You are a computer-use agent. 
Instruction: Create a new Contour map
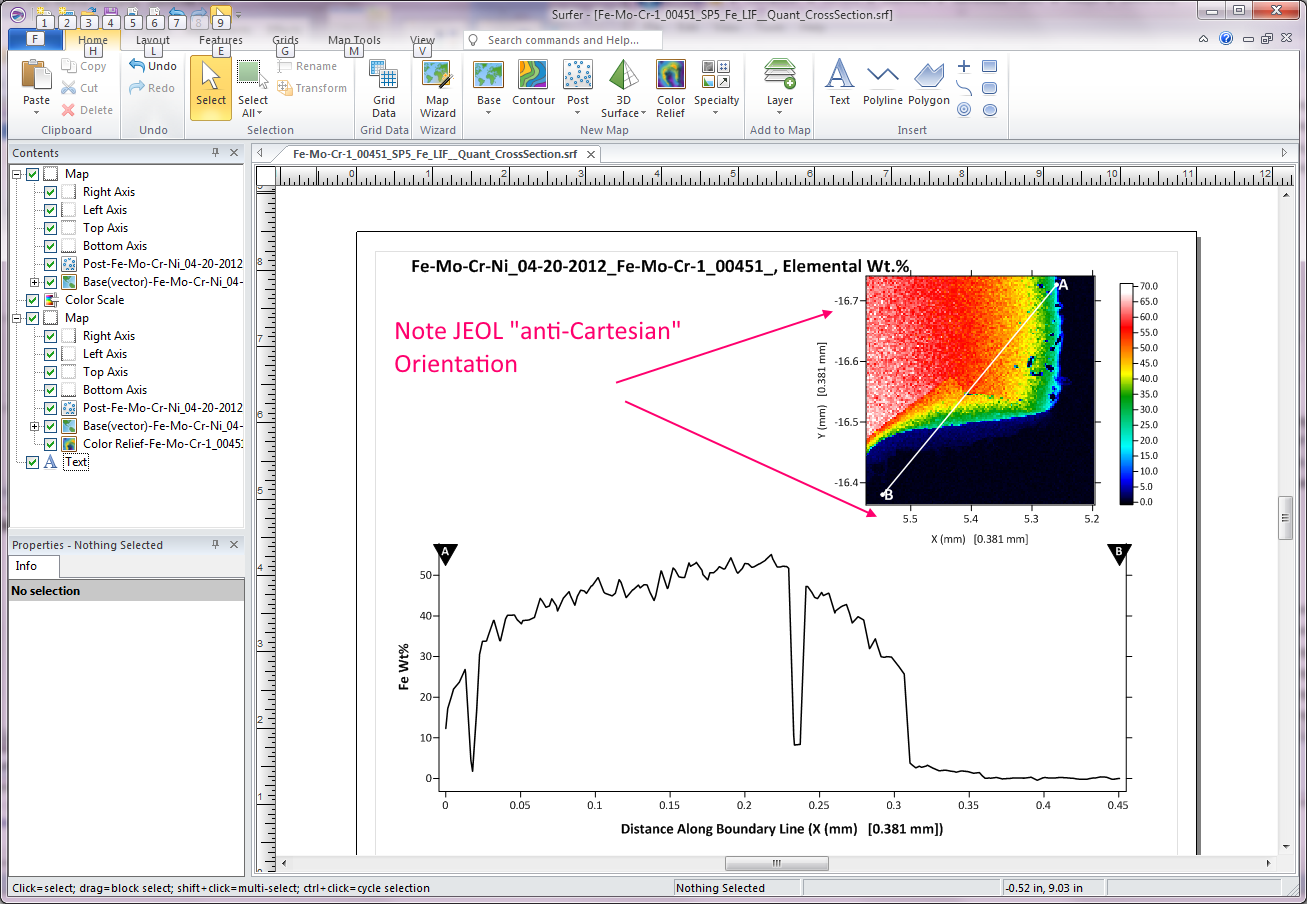tap(533, 83)
